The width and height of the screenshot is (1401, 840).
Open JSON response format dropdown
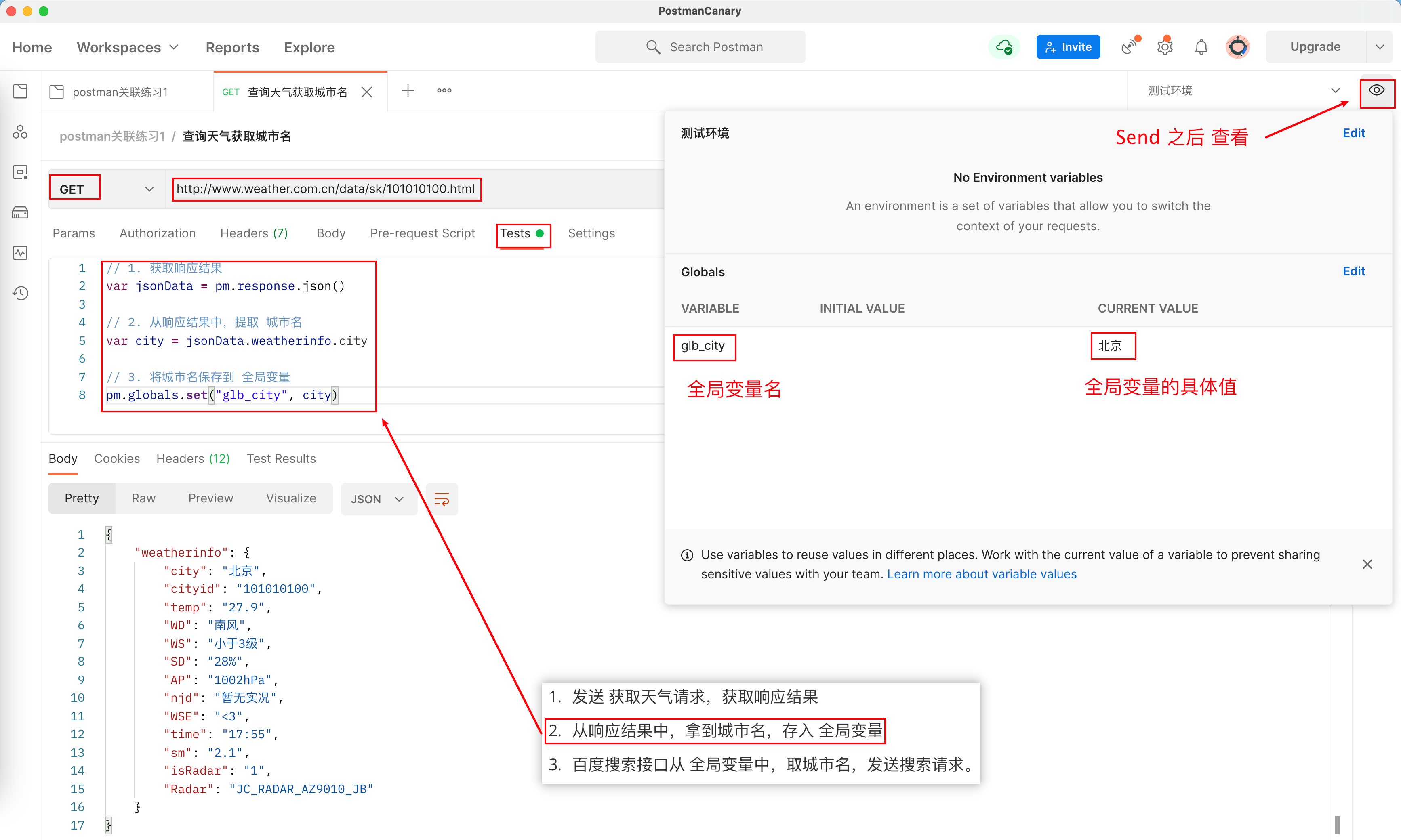click(x=378, y=499)
